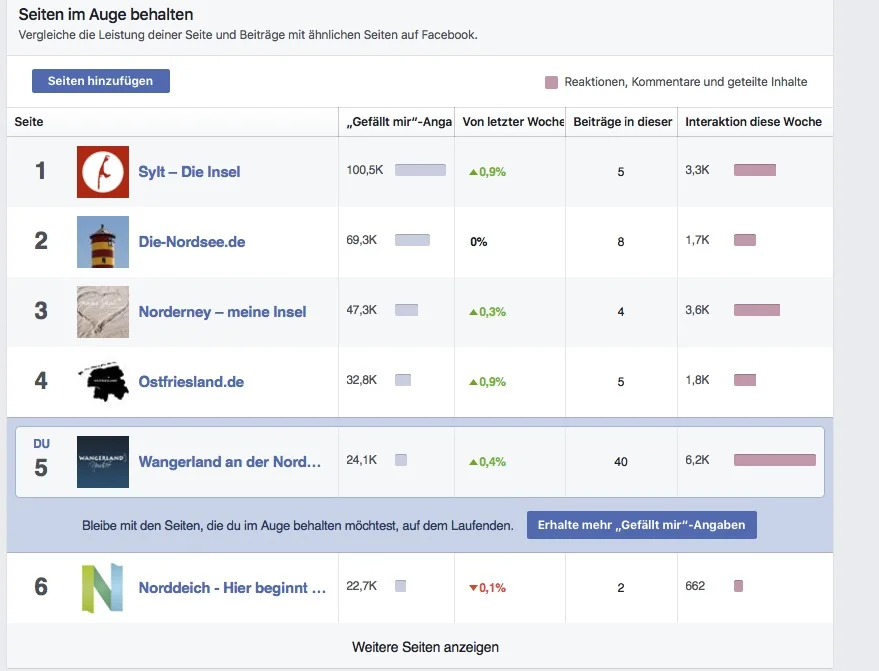Click the interaction bar in the Sylt row
The height and width of the screenshot is (671, 879).
(755, 170)
